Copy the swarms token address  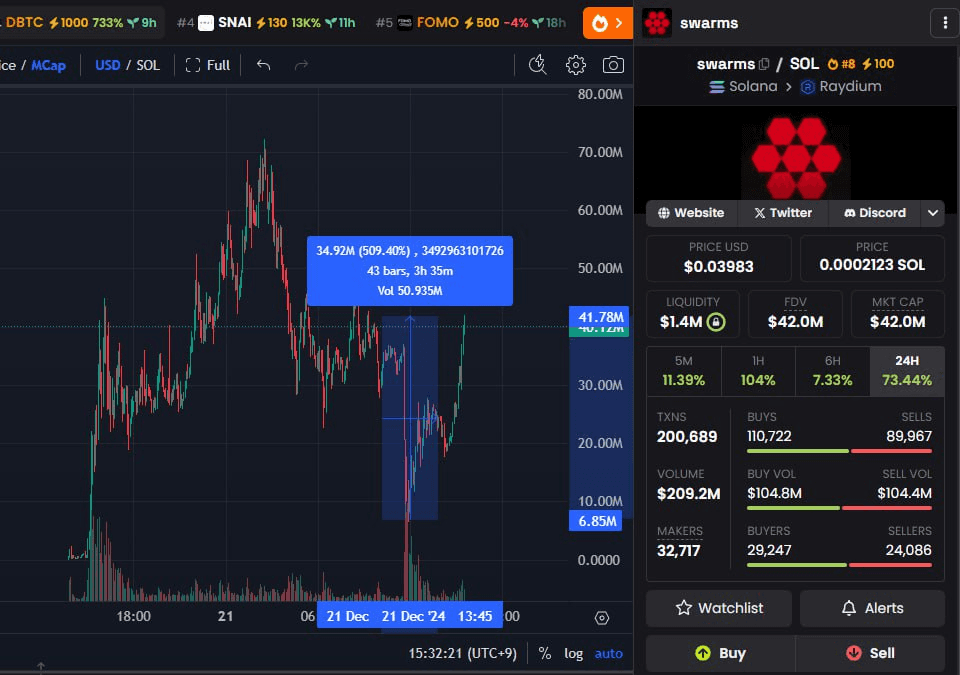pos(763,64)
